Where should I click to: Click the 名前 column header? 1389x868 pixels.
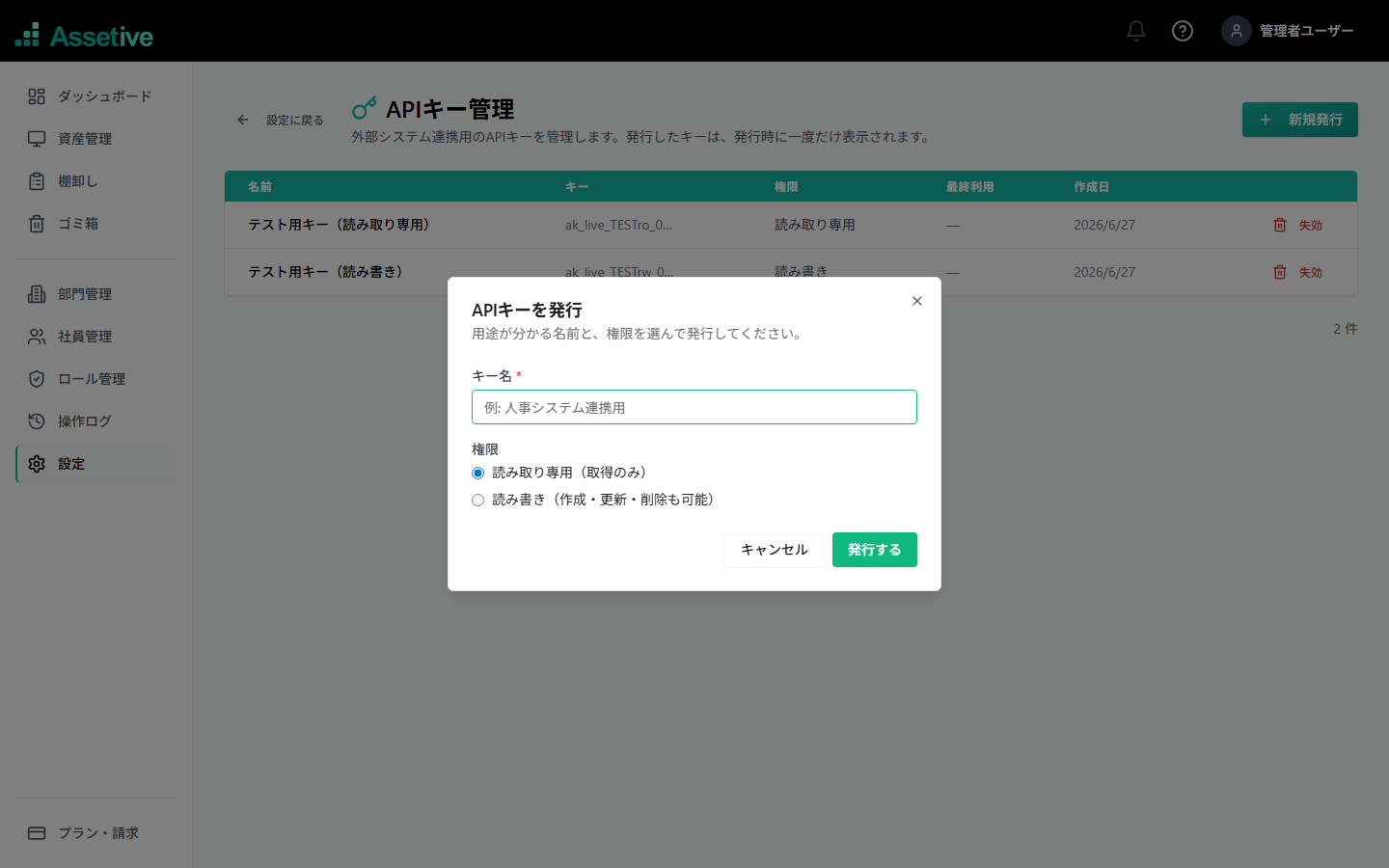coord(259,187)
